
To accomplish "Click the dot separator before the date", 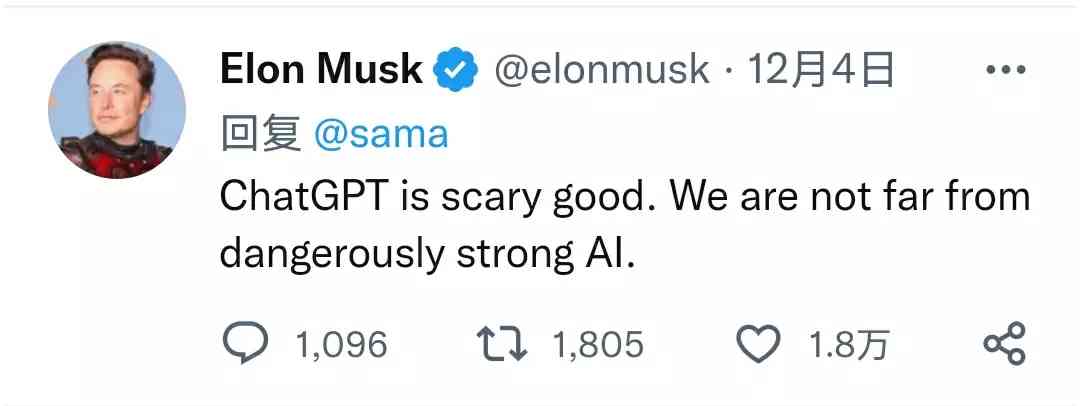I will click(727, 71).
